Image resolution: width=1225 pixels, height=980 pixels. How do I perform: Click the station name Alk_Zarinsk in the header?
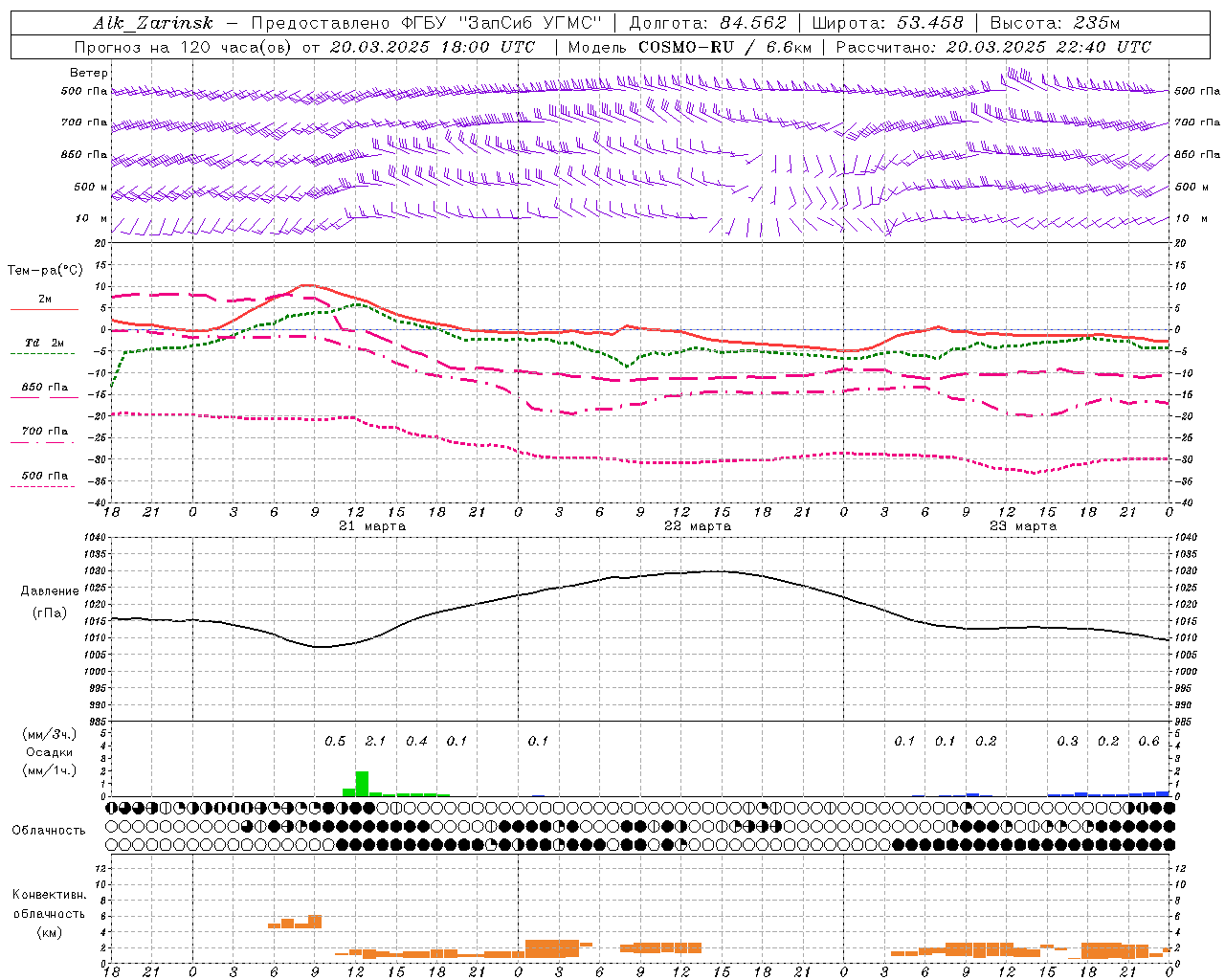[153, 23]
